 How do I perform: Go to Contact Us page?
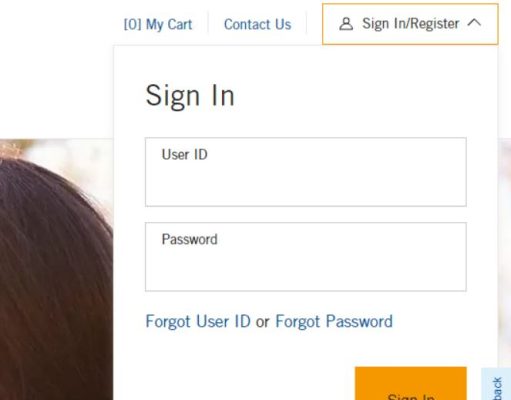point(257,24)
